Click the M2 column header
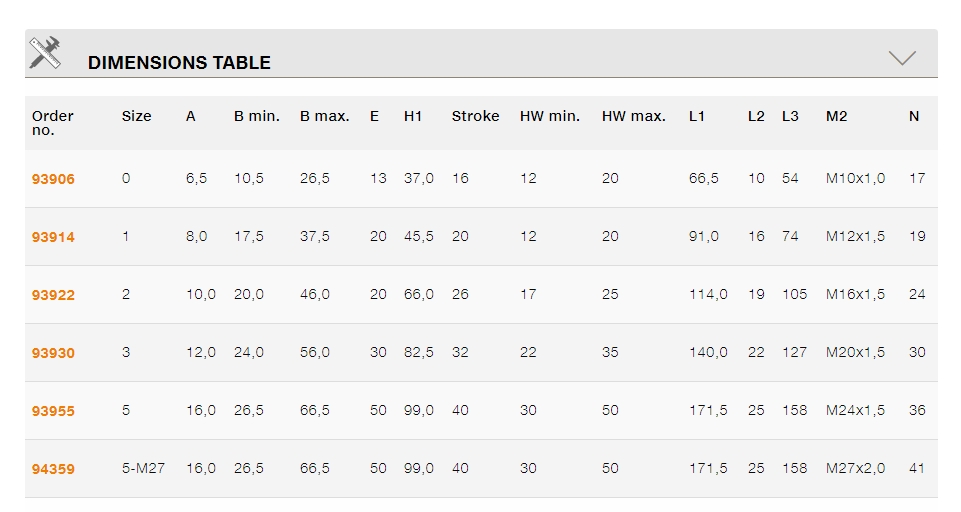This screenshot has width=961, height=512. [x=837, y=116]
